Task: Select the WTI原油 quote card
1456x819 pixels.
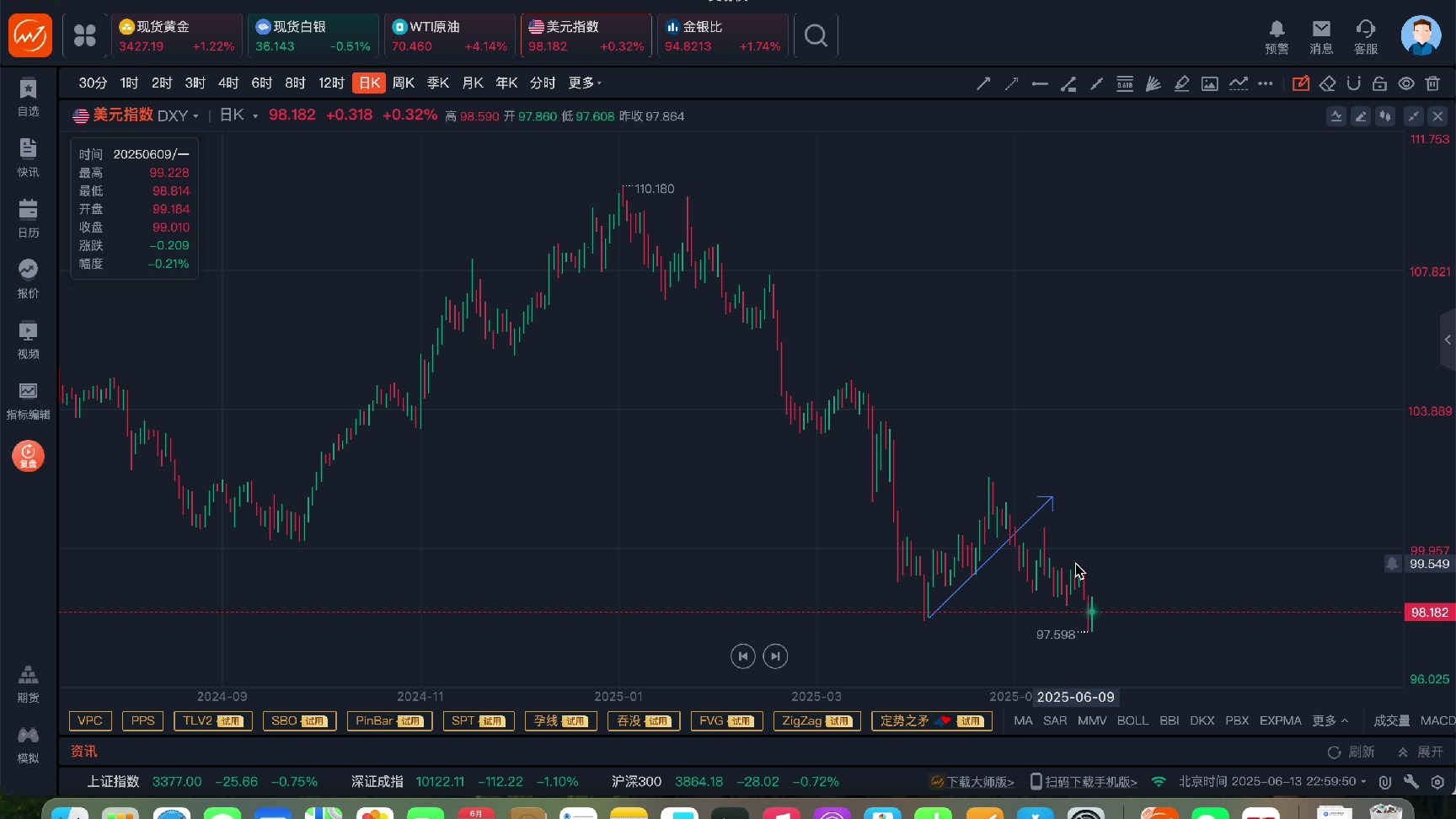Action: (x=449, y=35)
